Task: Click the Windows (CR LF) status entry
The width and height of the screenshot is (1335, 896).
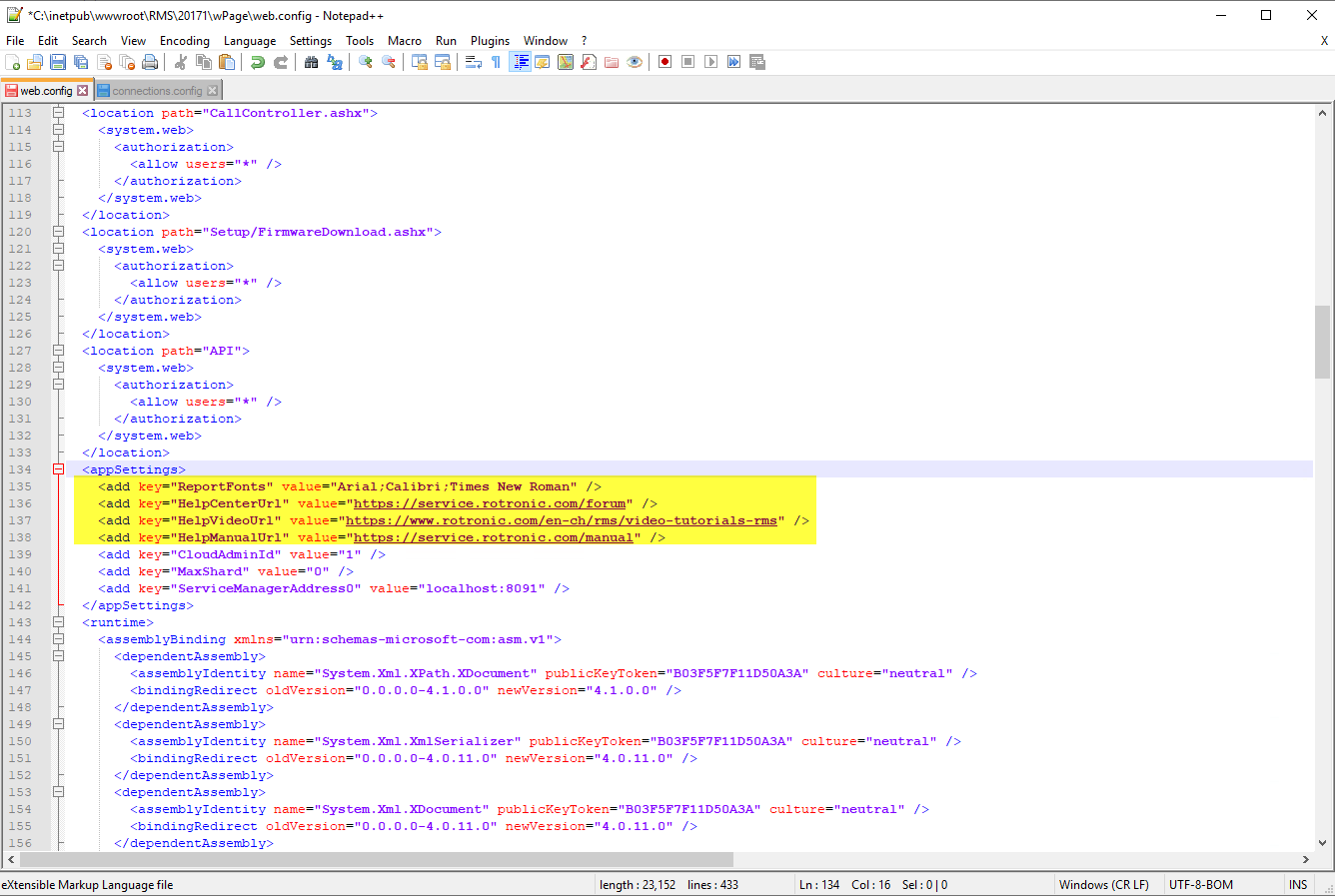Action: [1103, 885]
